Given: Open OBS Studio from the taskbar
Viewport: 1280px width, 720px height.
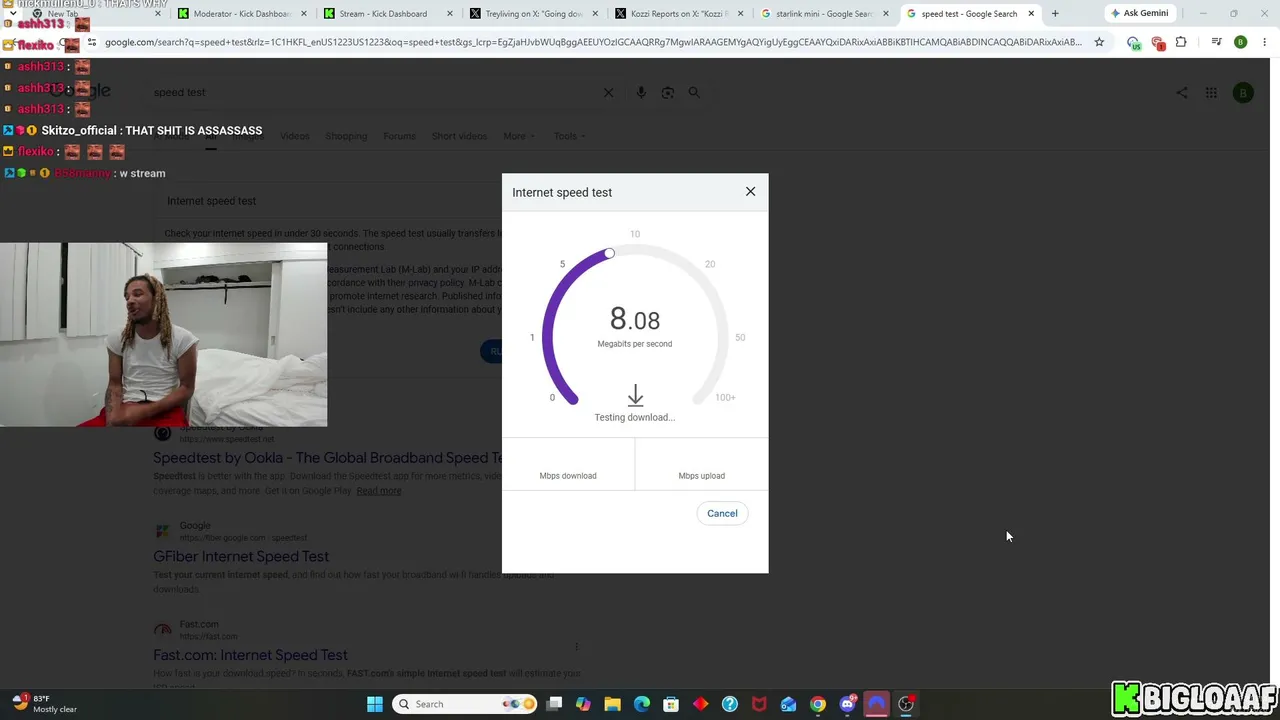Looking at the screenshot, I should [906, 704].
